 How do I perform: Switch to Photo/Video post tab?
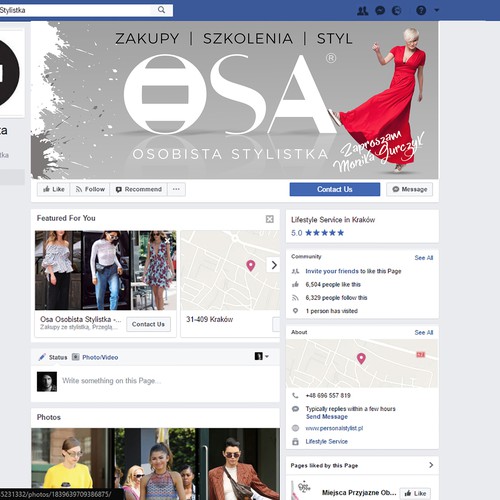tap(95, 357)
